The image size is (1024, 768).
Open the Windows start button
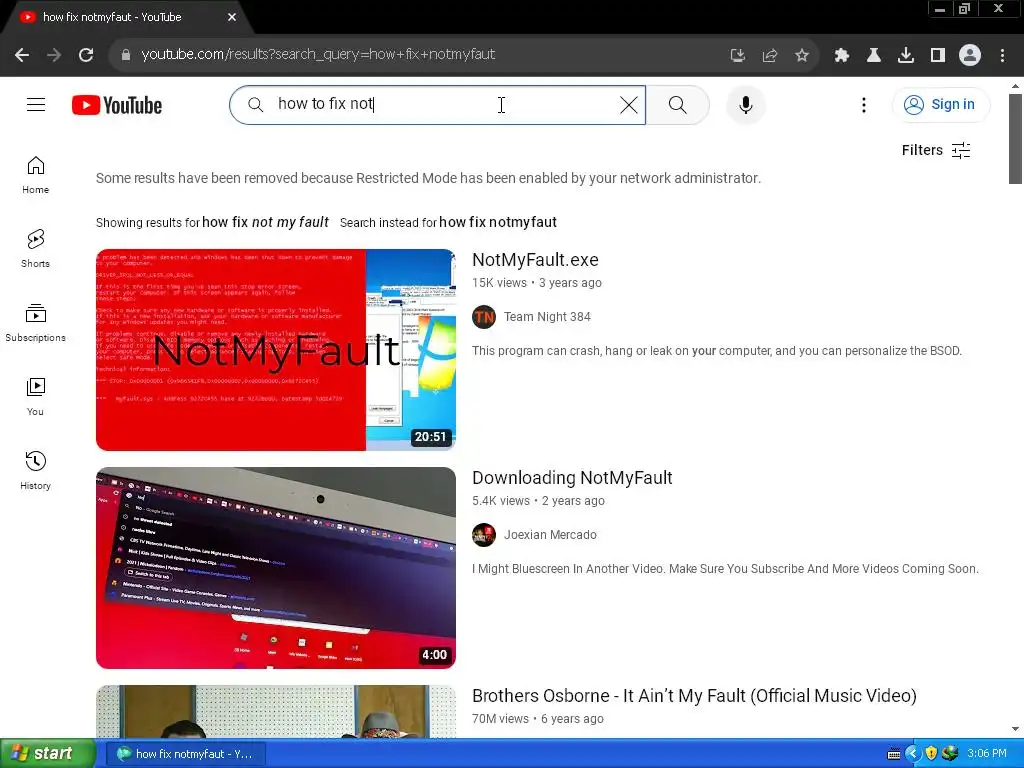pyautogui.click(x=47, y=754)
